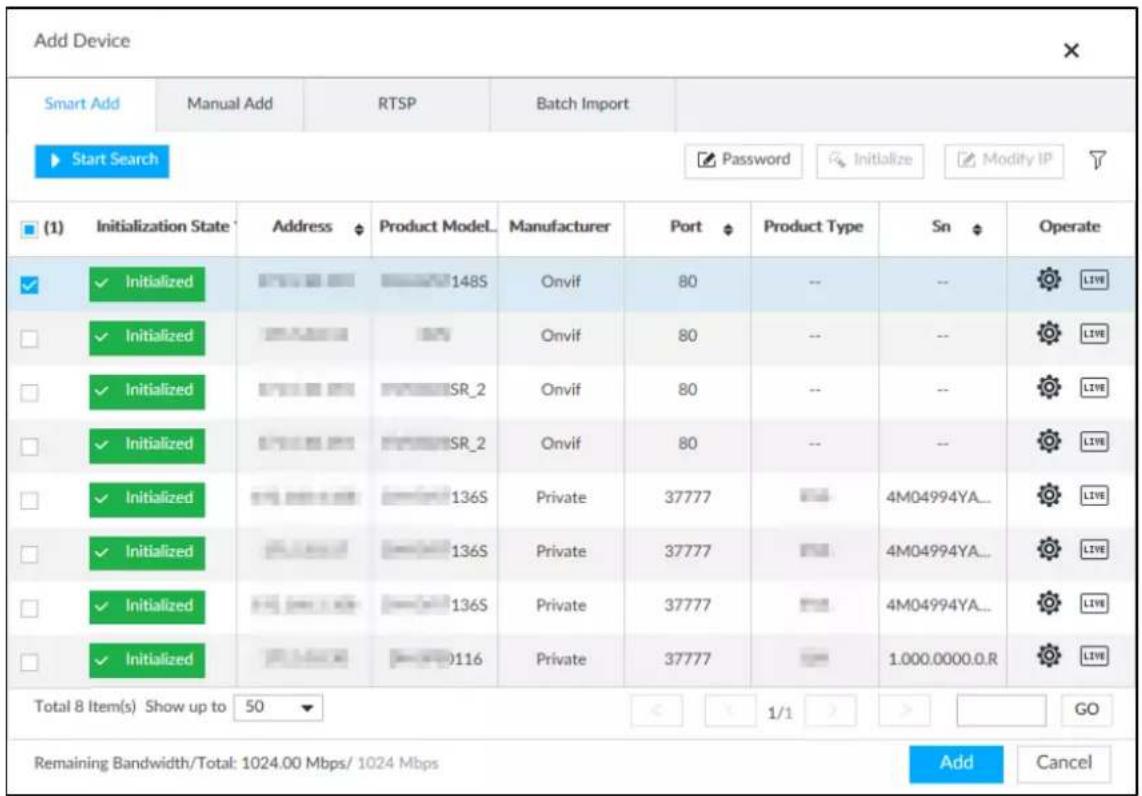This screenshot has width=1142, height=796.
Task: Jump to the last page arrow
Action: (x=905, y=710)
